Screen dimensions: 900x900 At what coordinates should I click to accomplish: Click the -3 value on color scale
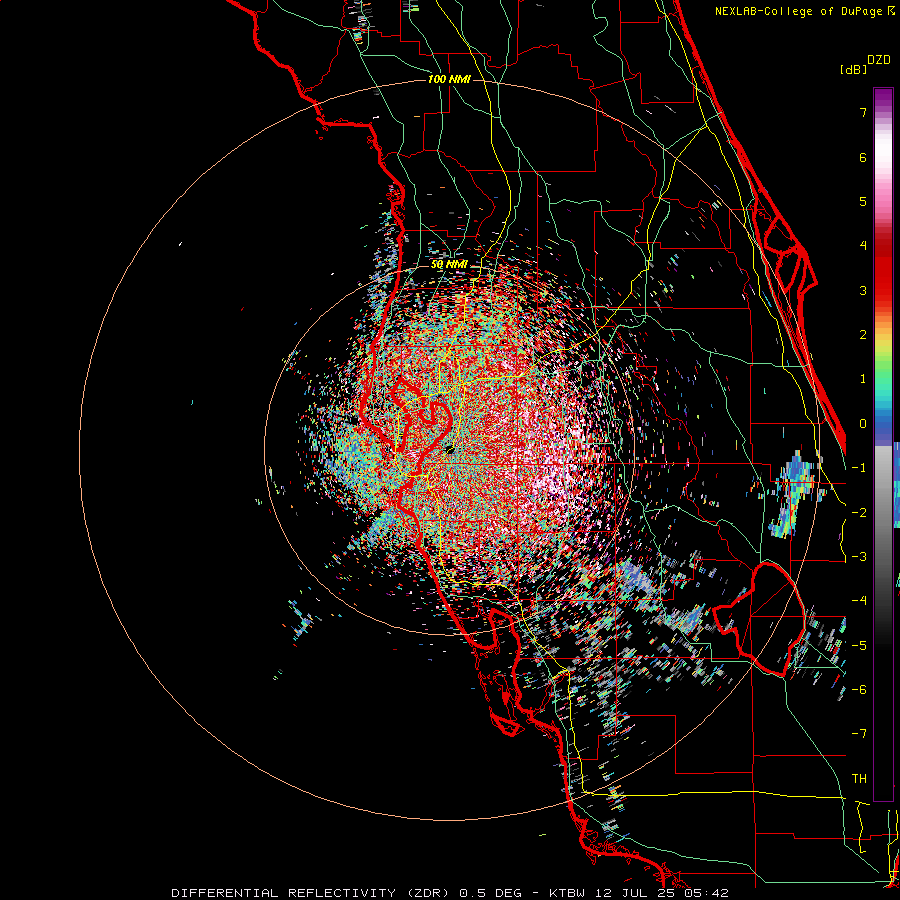point(859,557)
